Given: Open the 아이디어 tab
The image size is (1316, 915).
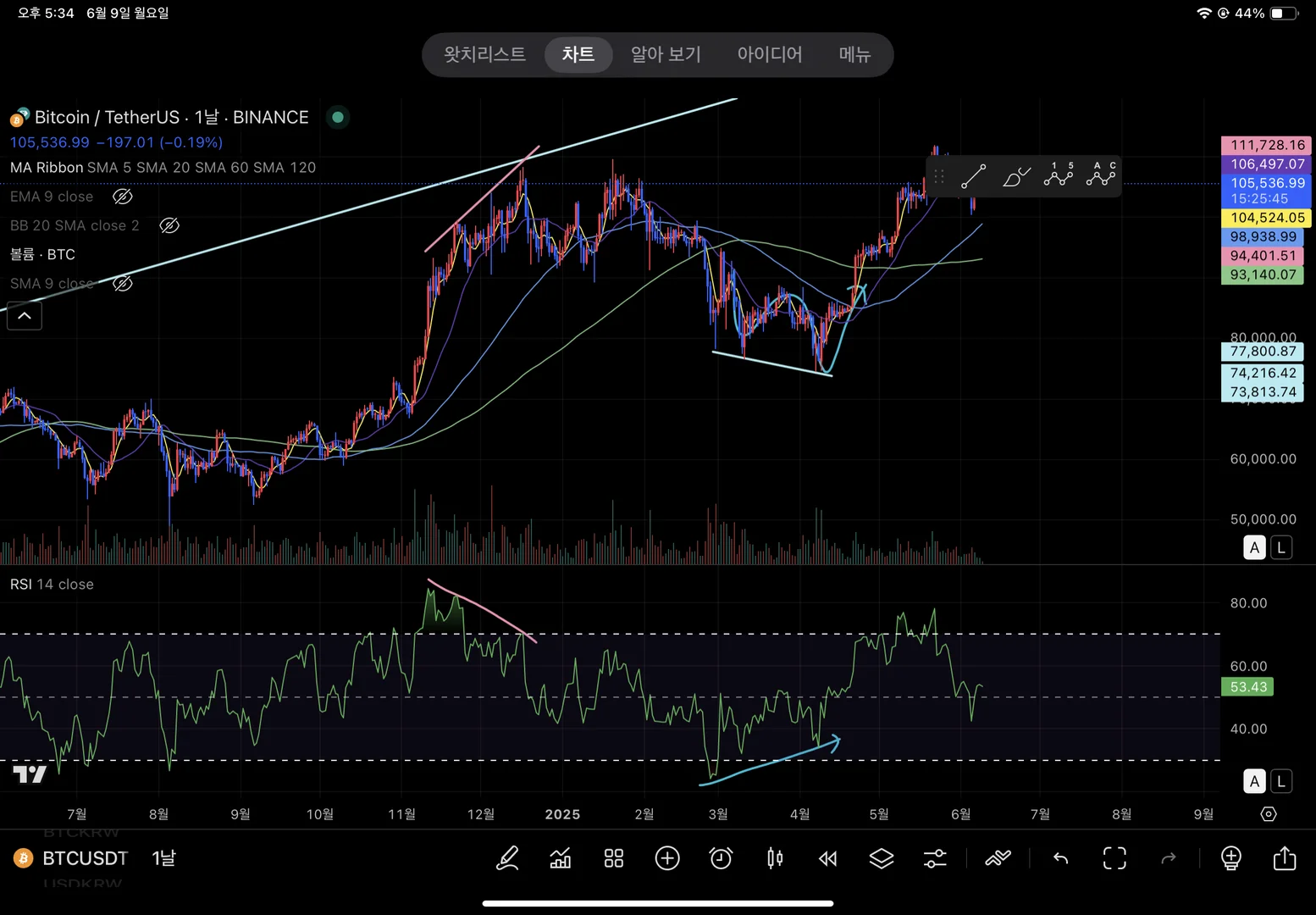Looking at the screenshot, I should [x=769, y=54].
